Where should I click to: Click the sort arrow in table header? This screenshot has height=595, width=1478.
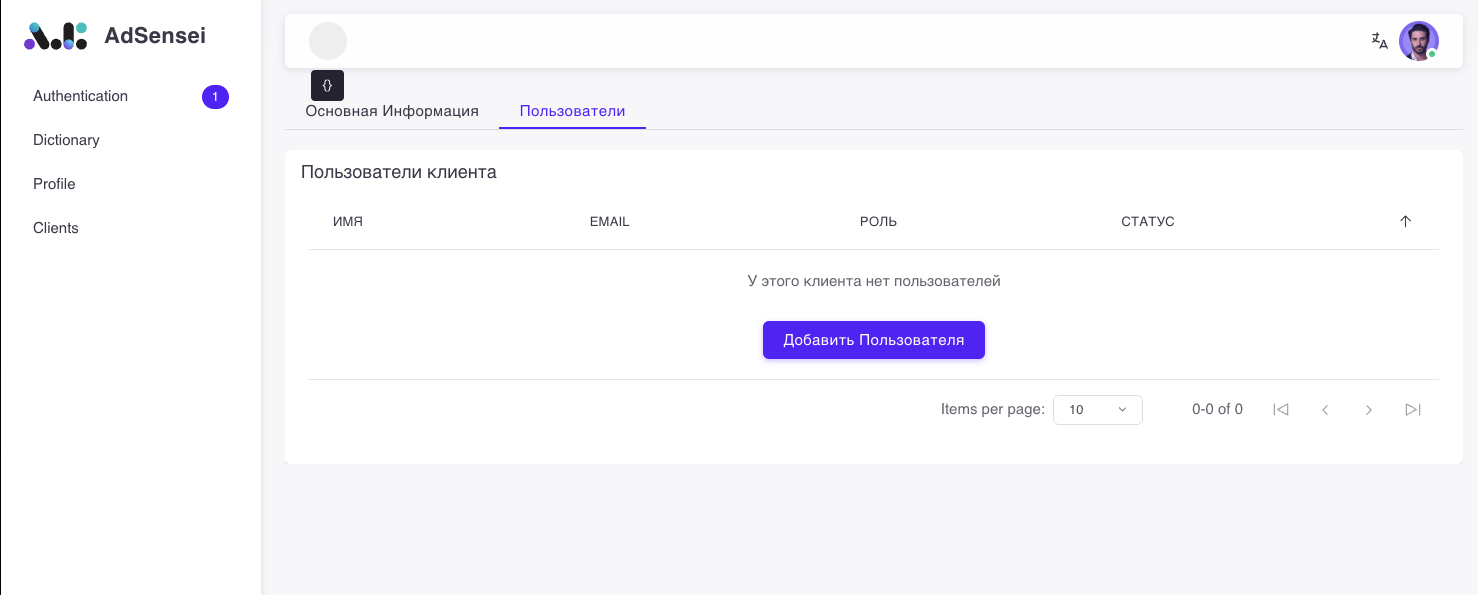click(x=1405, y=221)
